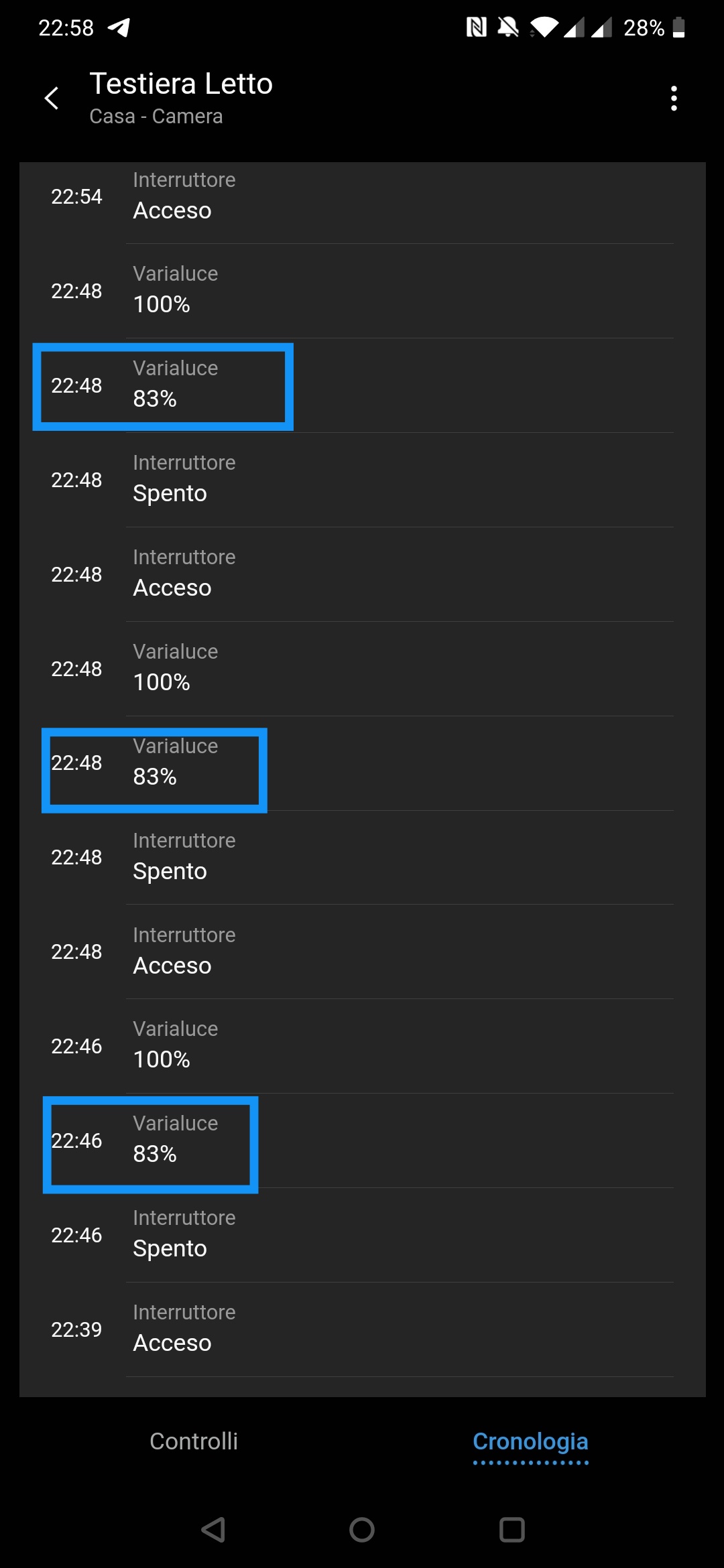Tap the back arrow icon
This screenshot has width=724, height=1568.
52,99
